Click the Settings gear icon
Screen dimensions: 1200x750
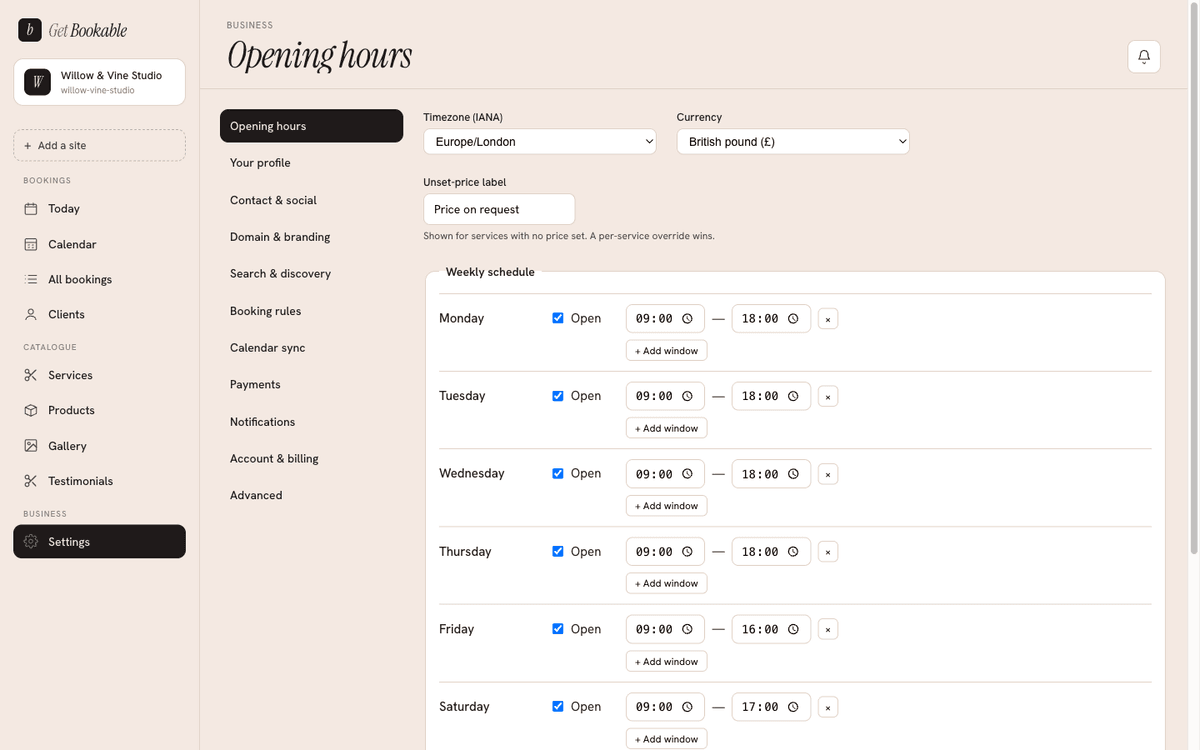31,542
